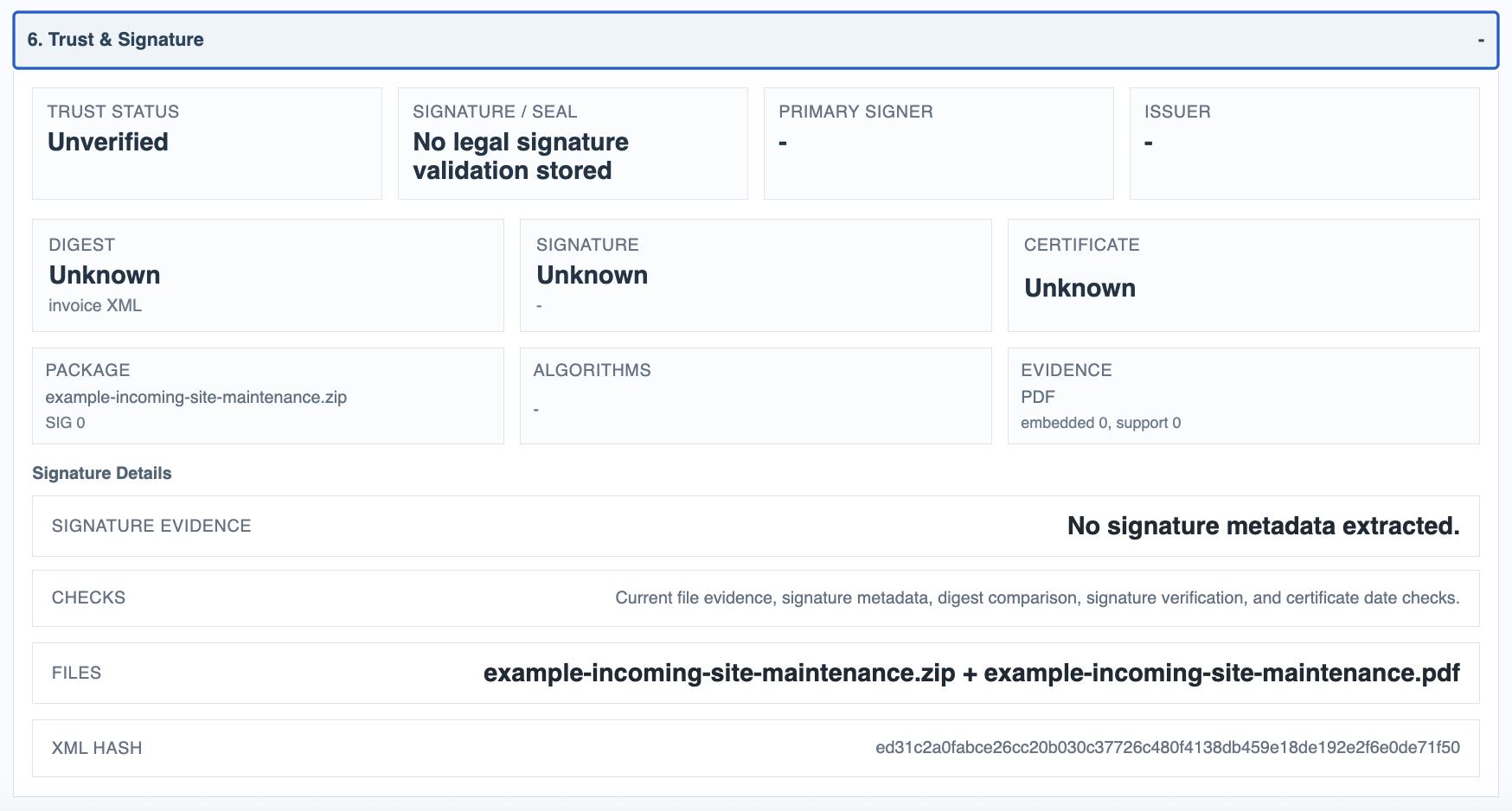Select 'Unknown' value in the Certificate card

[1080, 288]
